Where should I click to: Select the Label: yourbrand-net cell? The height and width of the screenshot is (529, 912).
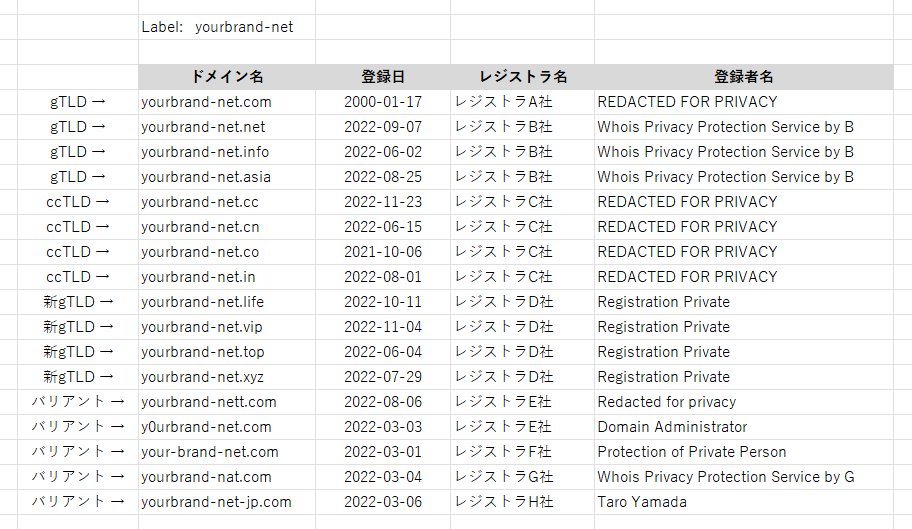tap(227, 27)
